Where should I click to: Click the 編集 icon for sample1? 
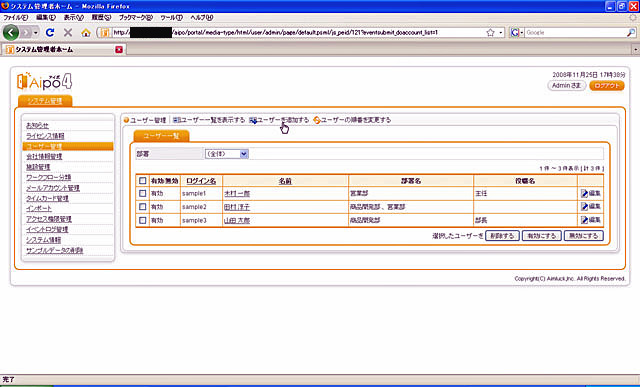click(x=584, y=194)
